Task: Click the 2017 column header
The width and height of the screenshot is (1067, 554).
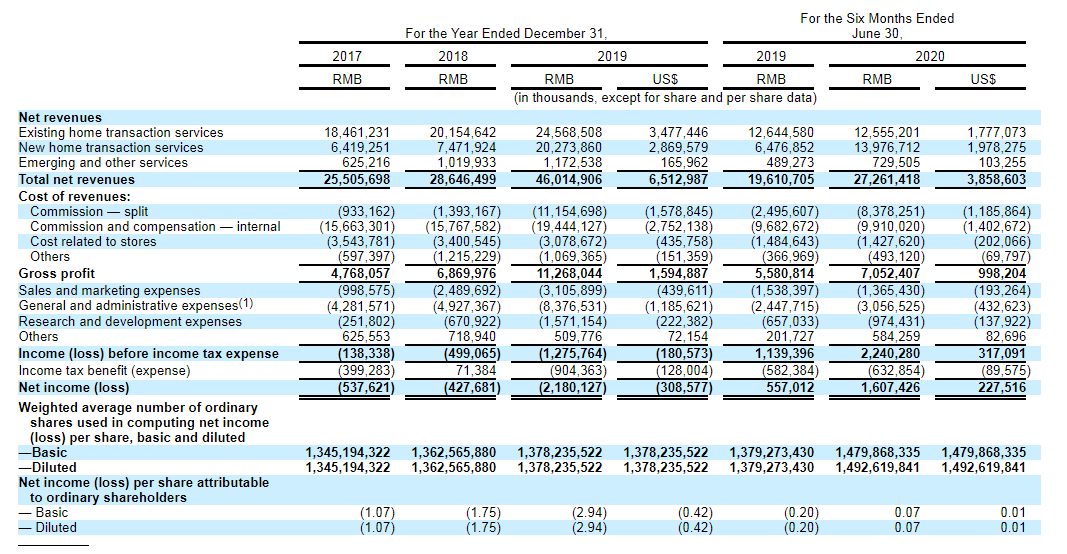Action: pyautogui.click(x=347, y=56)
